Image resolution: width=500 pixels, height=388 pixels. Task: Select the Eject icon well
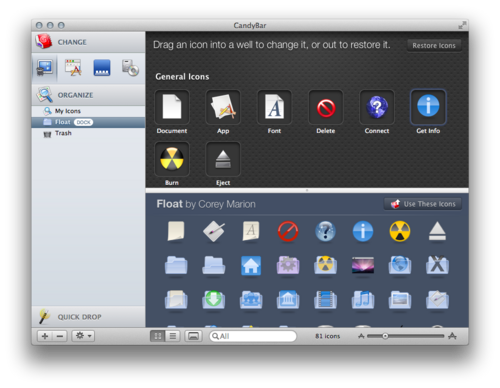[223, 159]
